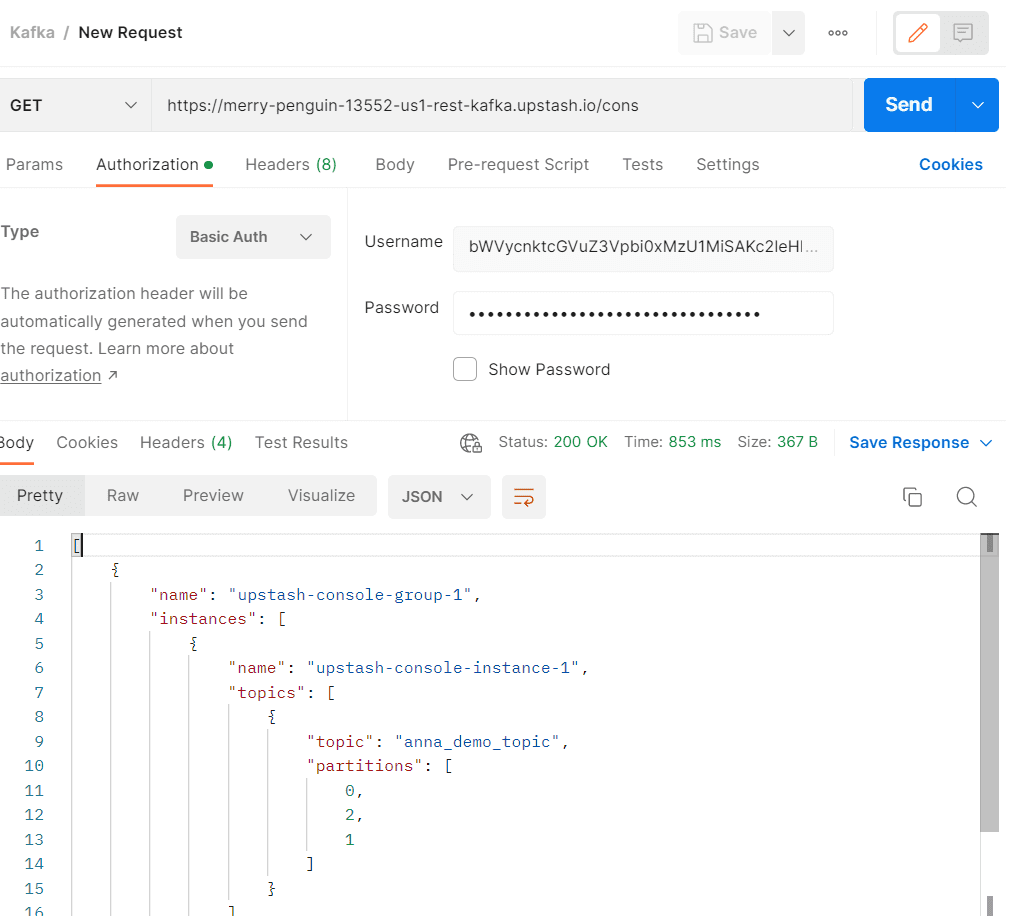Open the response Headers (4) tab

pyautogui.click(x=186, y=442)
